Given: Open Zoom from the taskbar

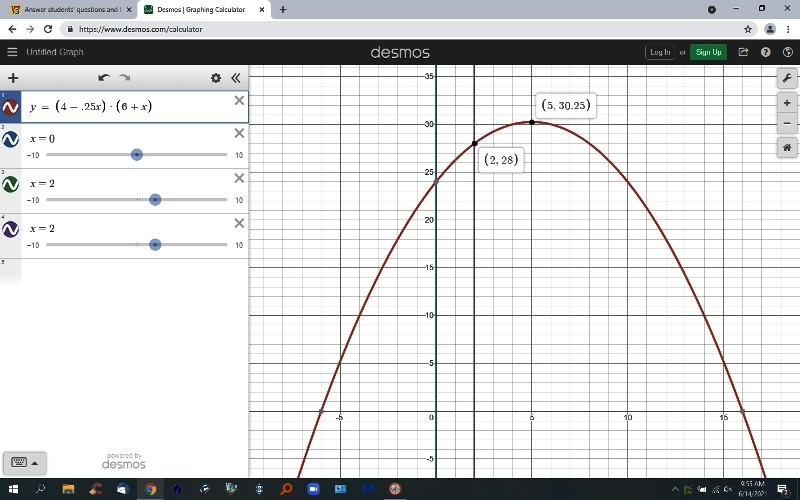Looking at the screenshot, I should coord(313,489).
